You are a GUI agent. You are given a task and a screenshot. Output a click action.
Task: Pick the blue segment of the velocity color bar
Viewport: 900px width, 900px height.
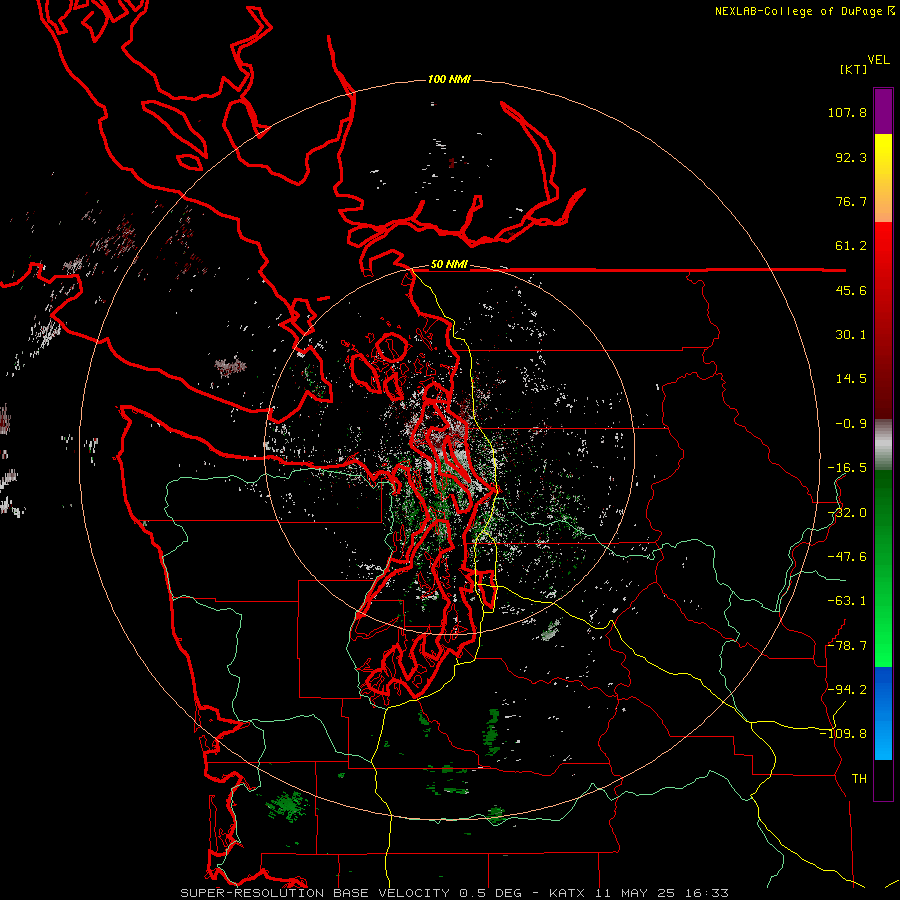pyautogui.click(x=883, y=713)
